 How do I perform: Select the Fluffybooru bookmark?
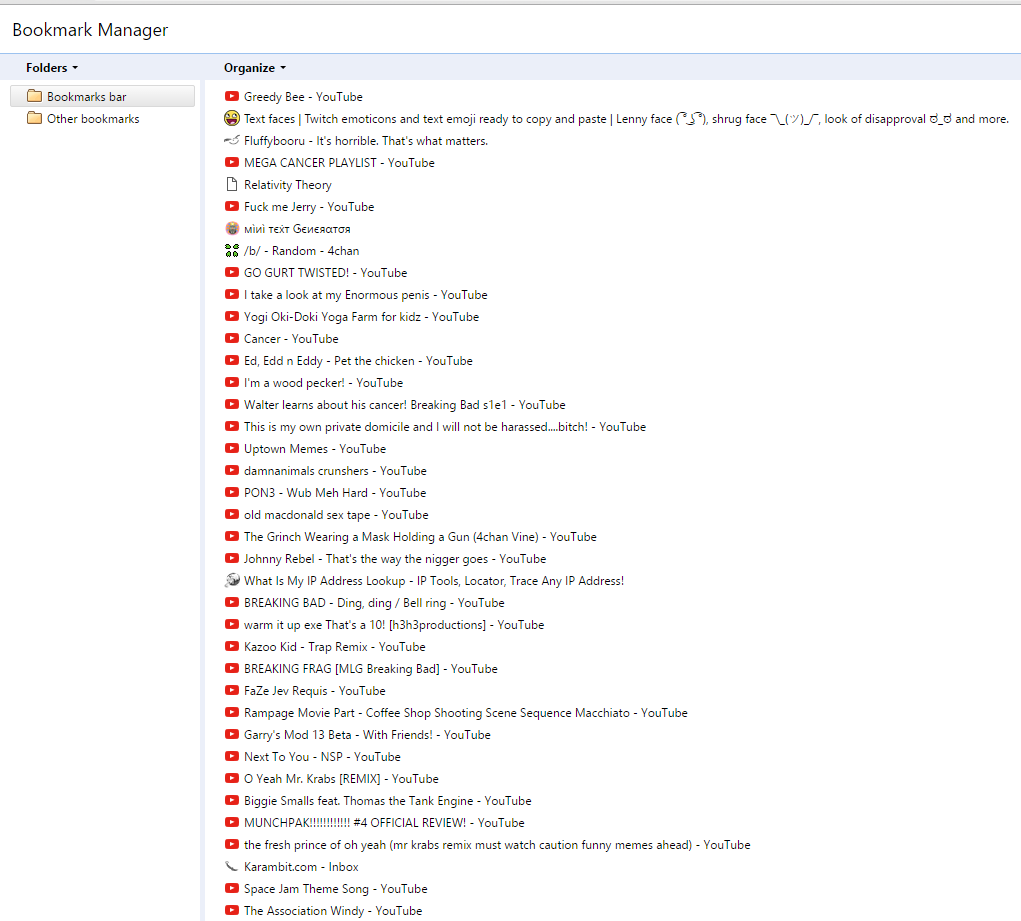[366, 141]
